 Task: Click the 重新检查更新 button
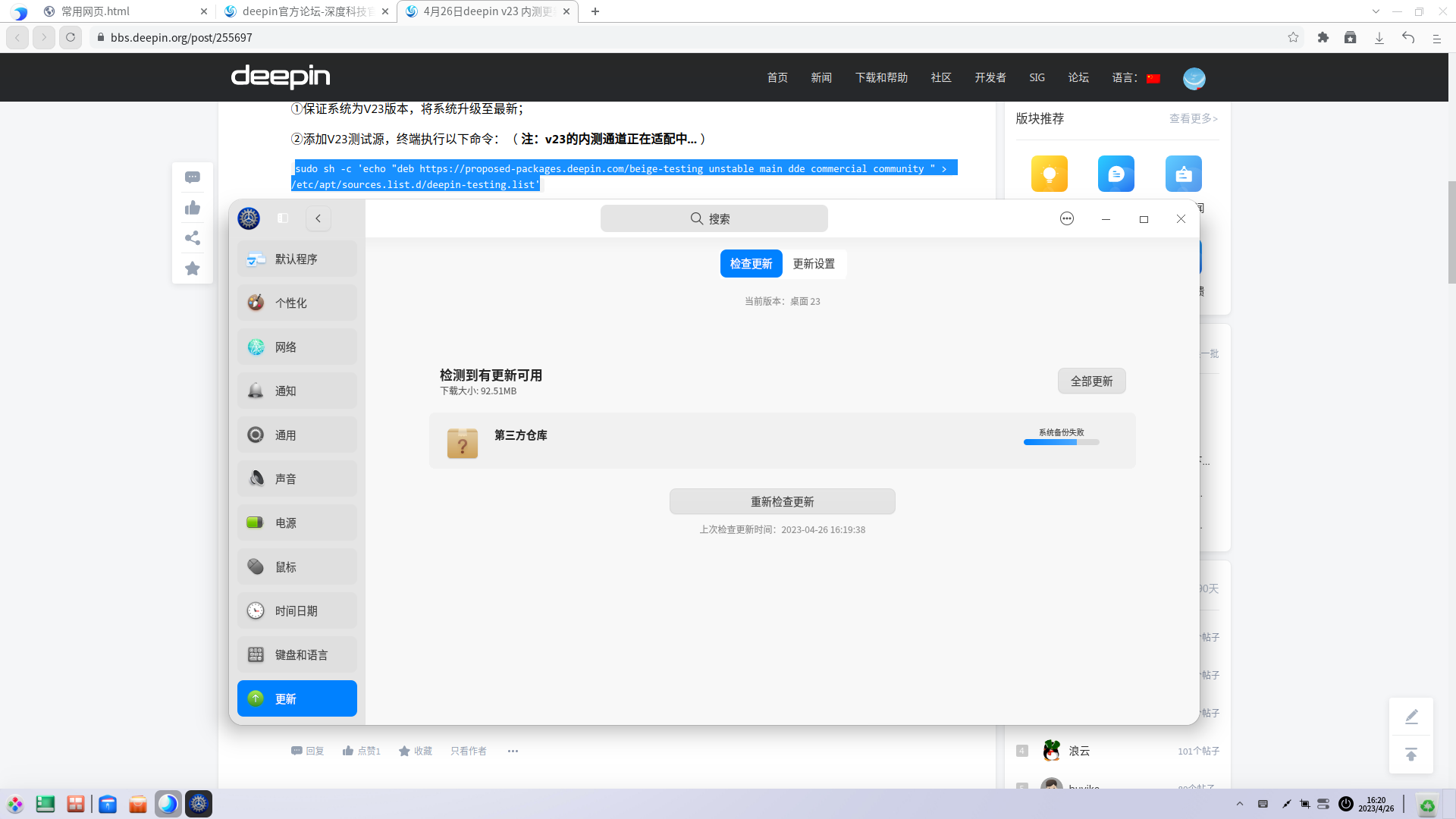[782, 500]
